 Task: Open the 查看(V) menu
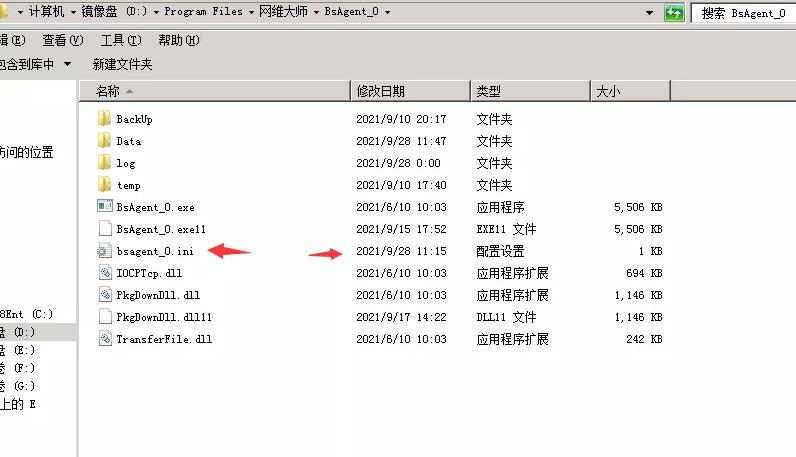(63, 40)
